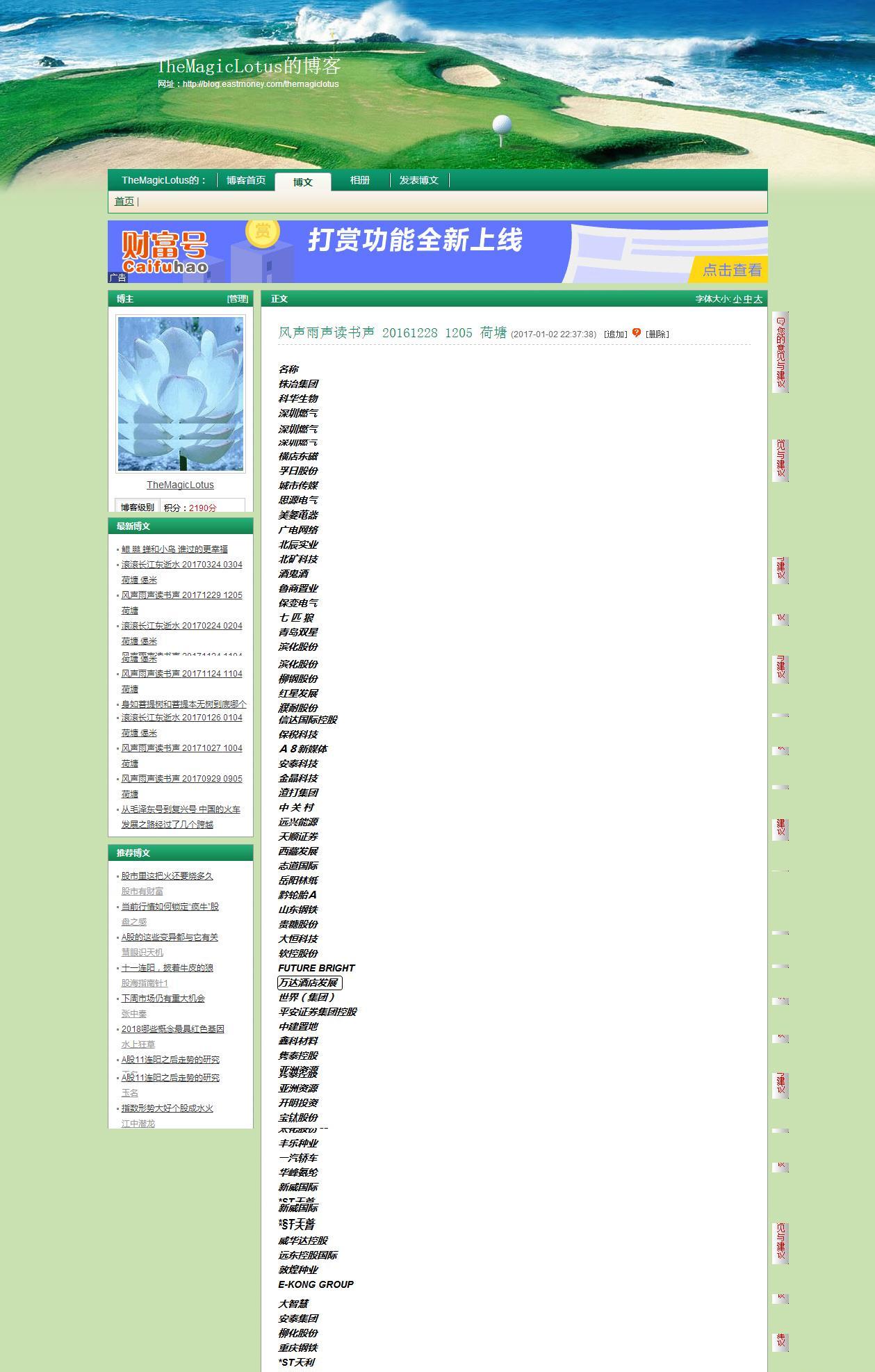875x1372 pixels.
Task: Click the stock name 信达国际控股
Action: pos(308,720)
